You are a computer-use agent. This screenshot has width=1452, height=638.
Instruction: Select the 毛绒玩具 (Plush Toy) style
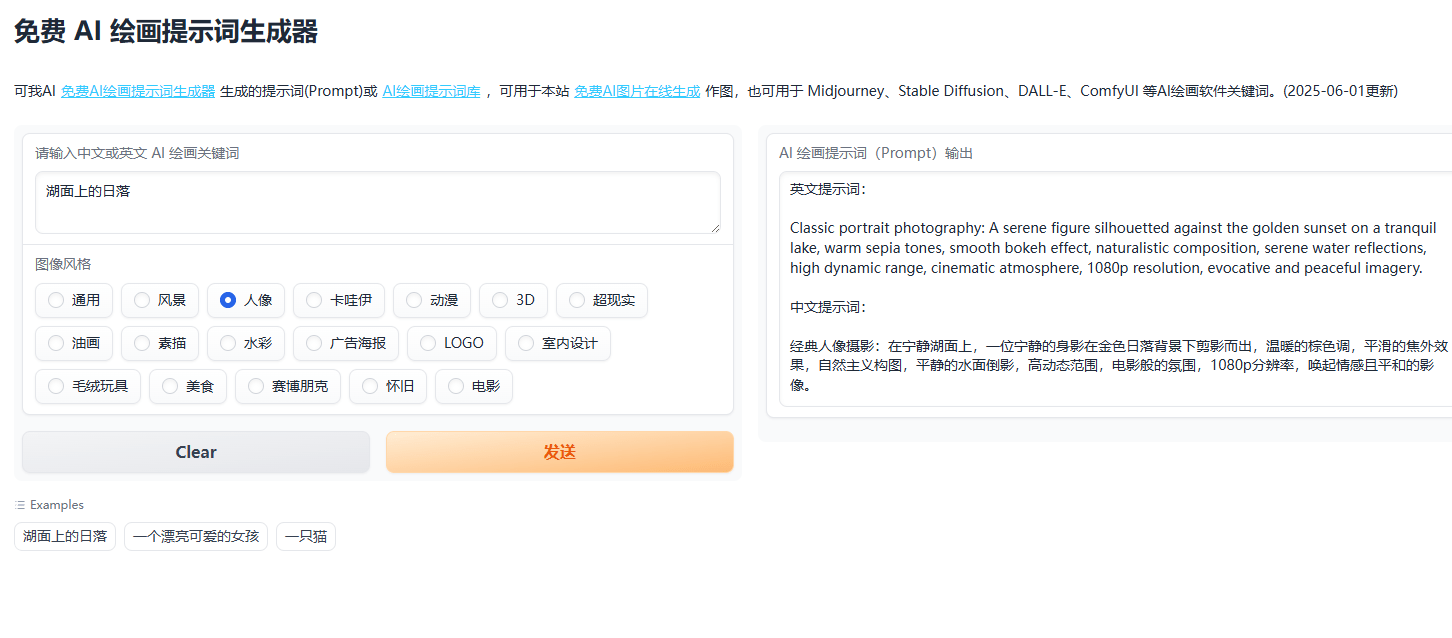click(x=87, y=386)
